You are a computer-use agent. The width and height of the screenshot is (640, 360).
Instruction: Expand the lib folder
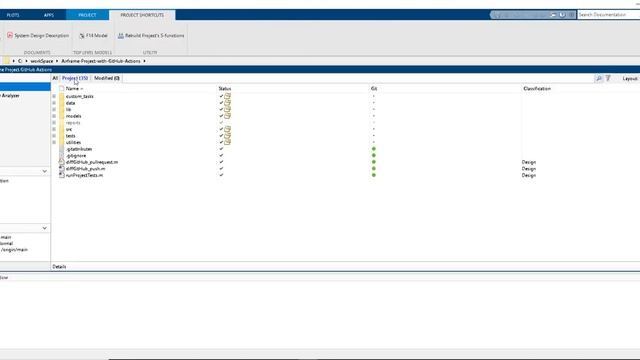point(54,109)
